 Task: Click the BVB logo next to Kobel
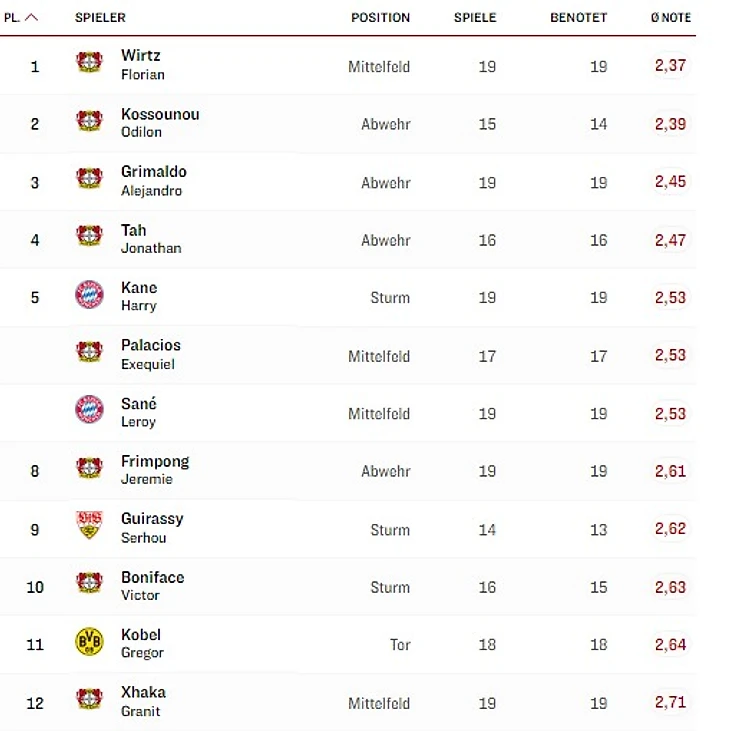(89, 641)
